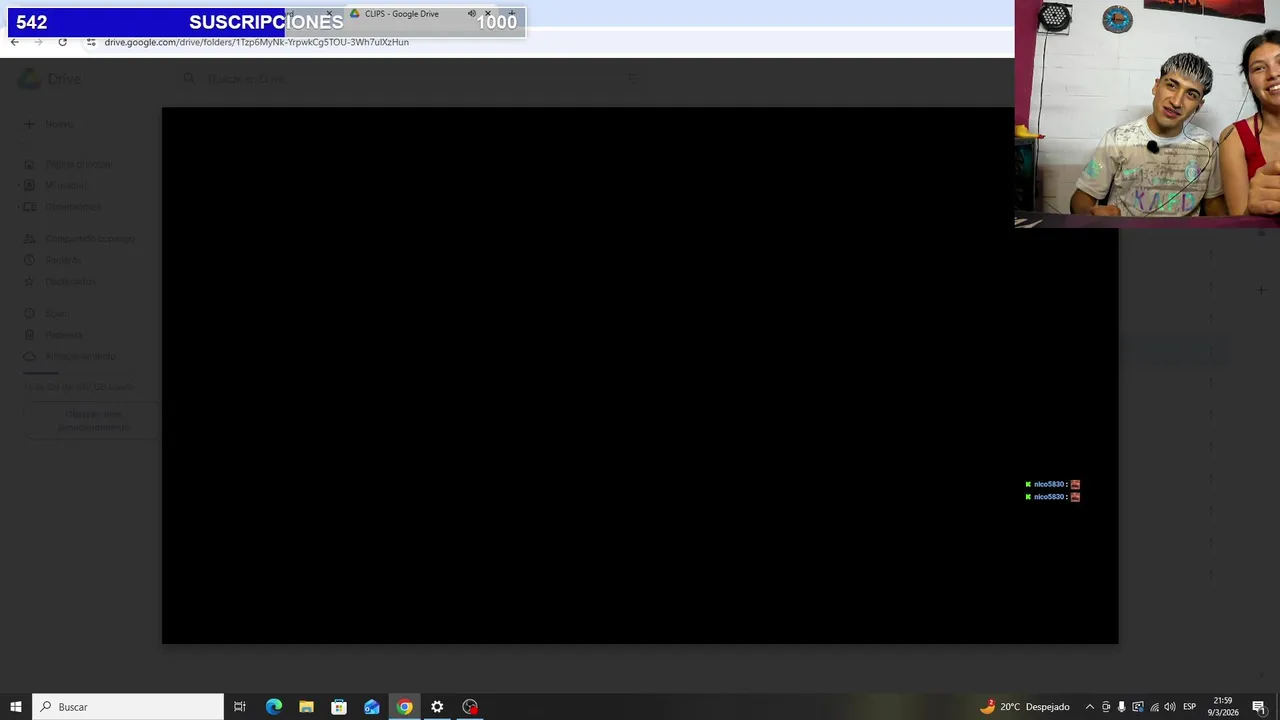Switch to Google Chrome in the taskbar
The height and width of the screenshot is (720, 1280).
pos(404,707)
